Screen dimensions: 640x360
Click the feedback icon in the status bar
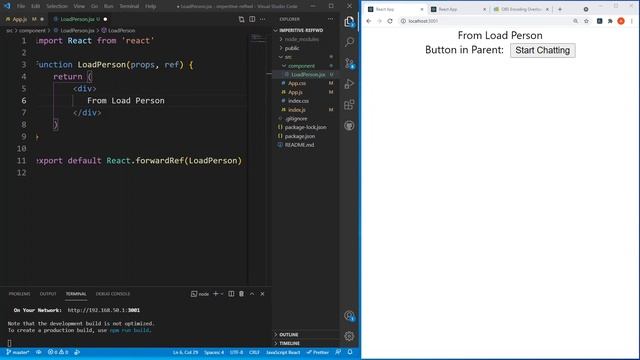[x=338, y=352]
